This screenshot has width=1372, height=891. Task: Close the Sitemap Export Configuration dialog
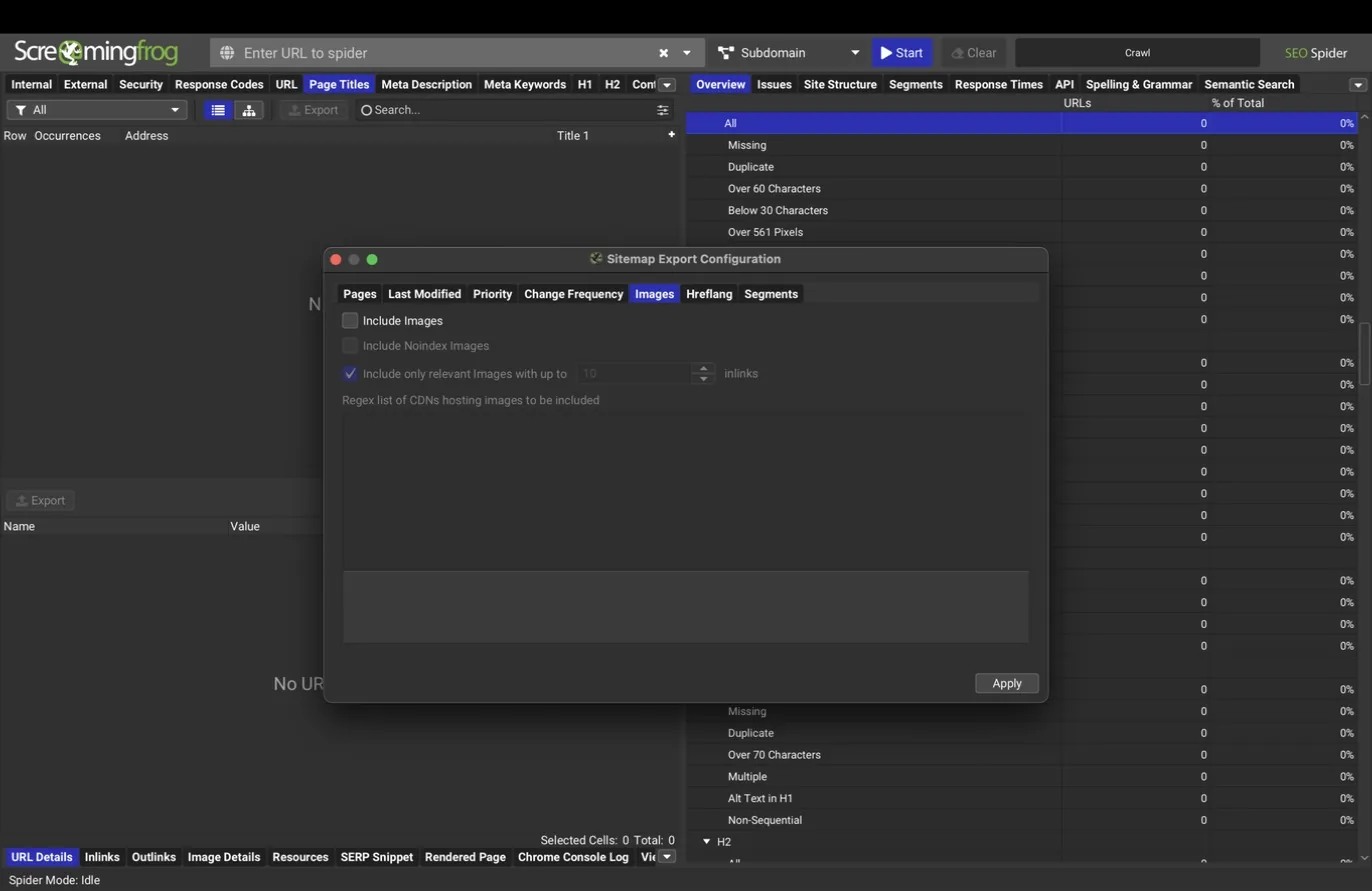pyautogui.click(x=336, y=260)
